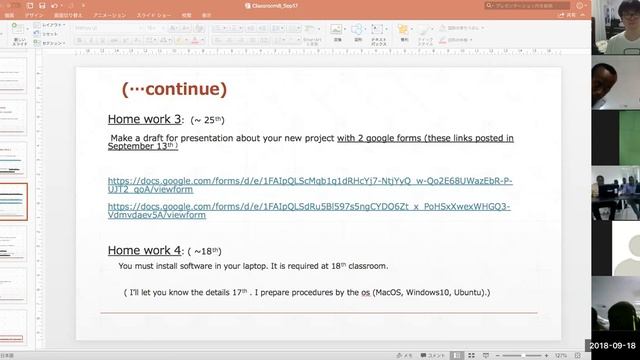Click the search presentation field
Image resolution: width=640 pixels, height=360 pixels.
coord(527,5)
